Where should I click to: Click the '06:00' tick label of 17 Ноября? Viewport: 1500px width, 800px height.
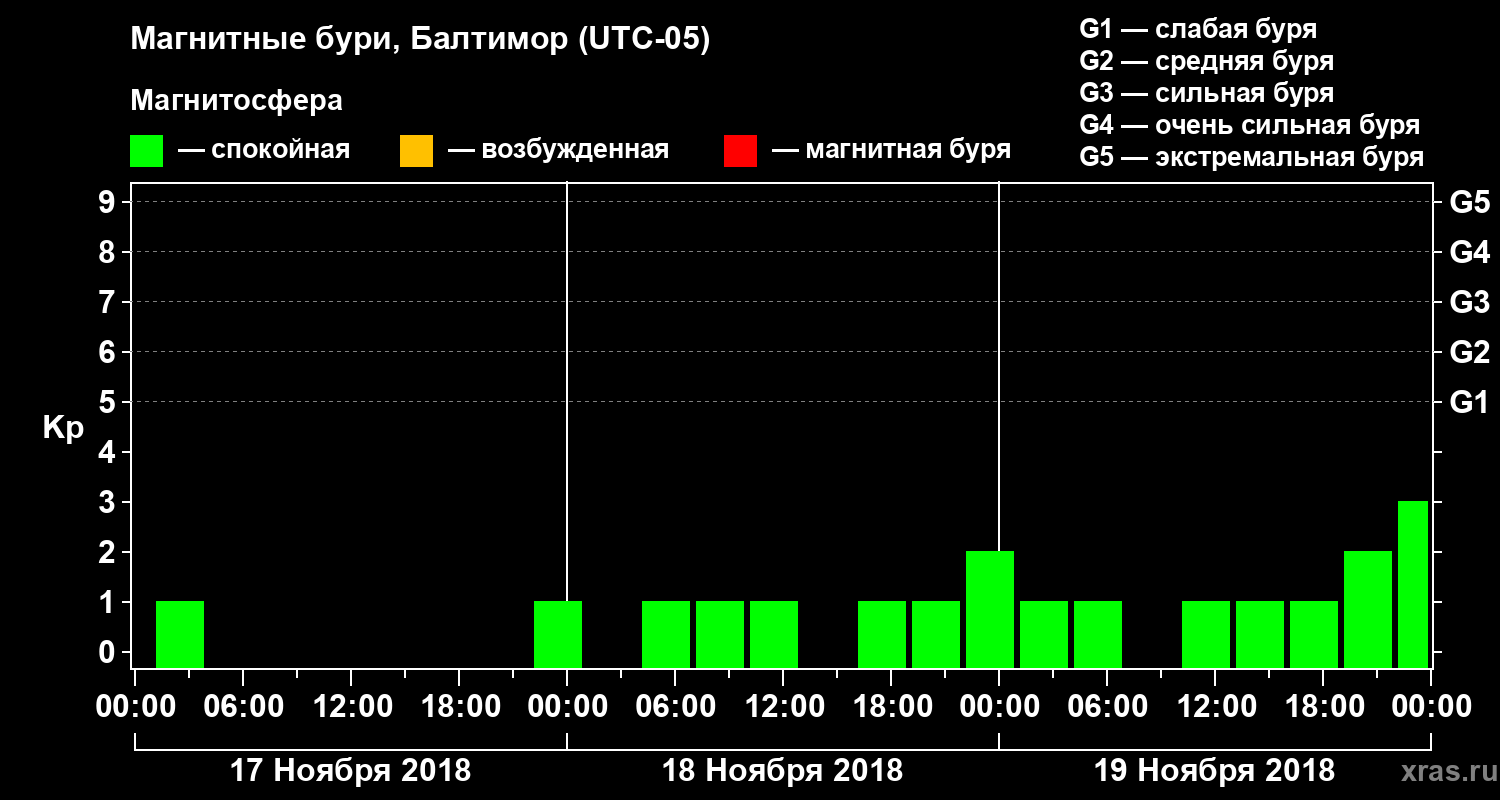tap(242, 706)
